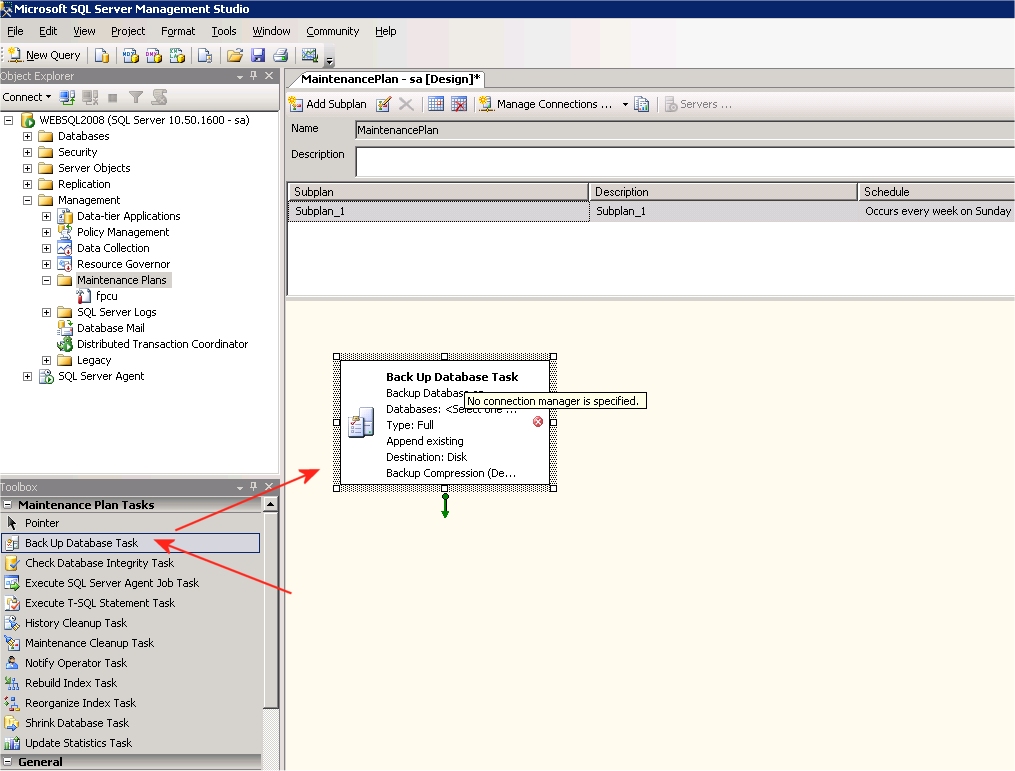Click the subplan schedule calendar icon
Screen dimensions: 1015x771
tap(436, 104)
